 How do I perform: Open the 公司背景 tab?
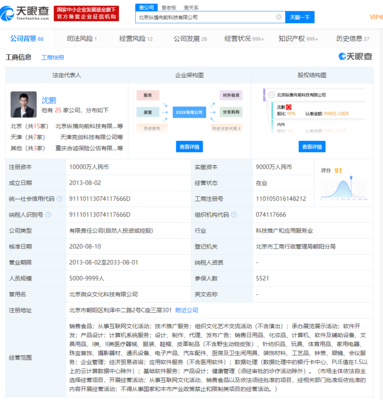coord(27,39)
